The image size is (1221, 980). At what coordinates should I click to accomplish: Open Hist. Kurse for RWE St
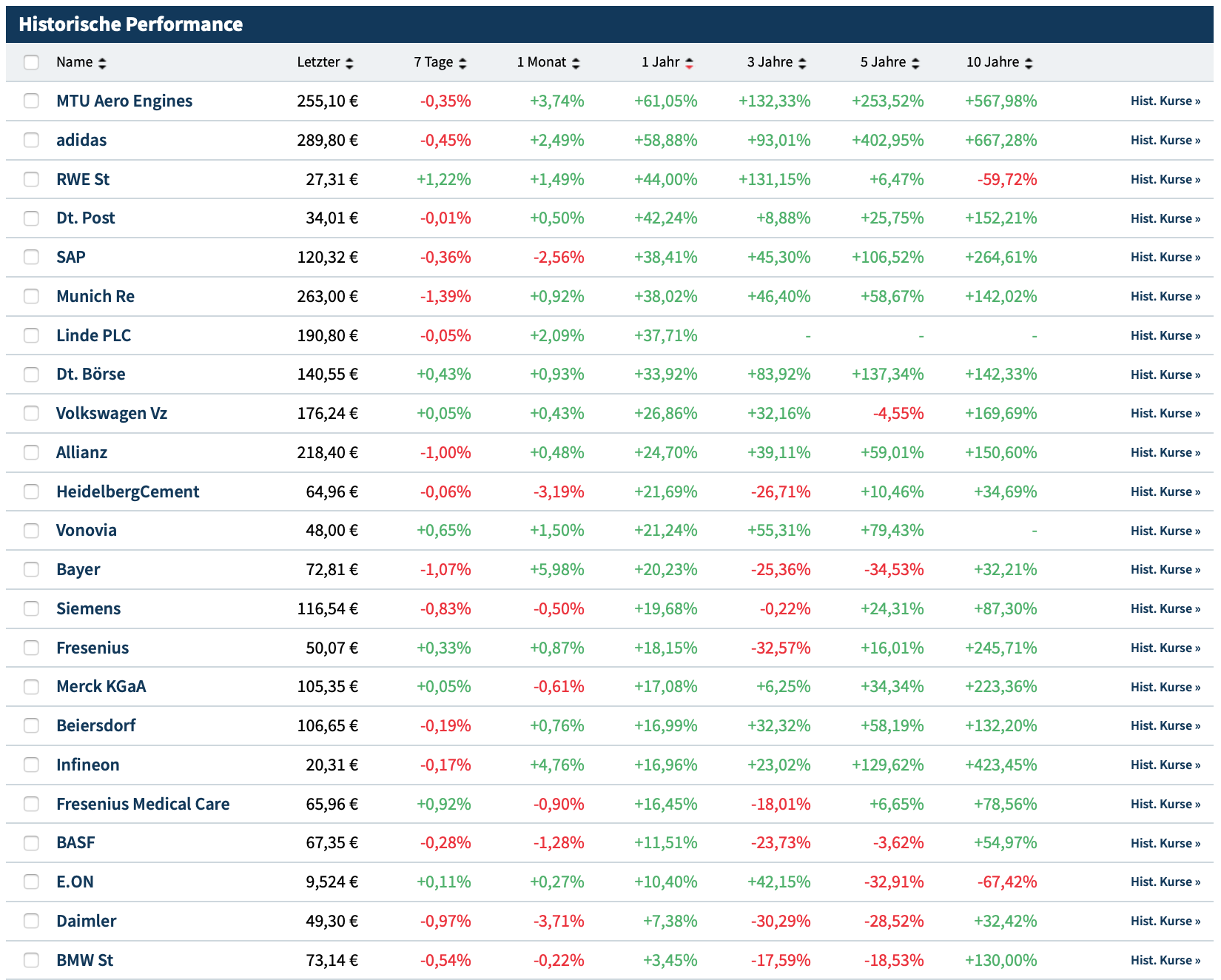click(x=1165, y=179)
